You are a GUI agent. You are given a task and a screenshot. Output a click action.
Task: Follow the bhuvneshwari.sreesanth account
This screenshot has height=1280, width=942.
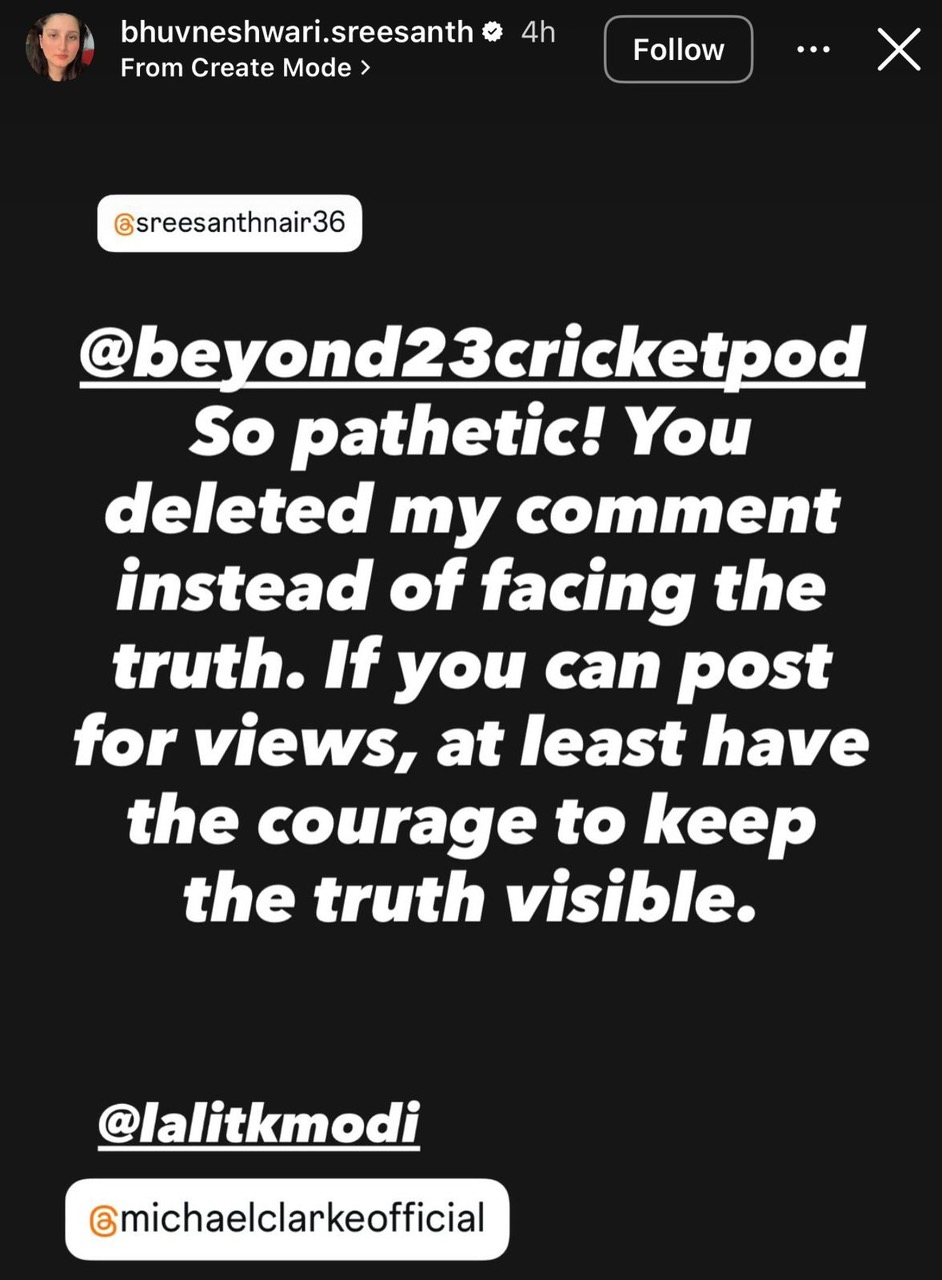[x=678, y=49]
